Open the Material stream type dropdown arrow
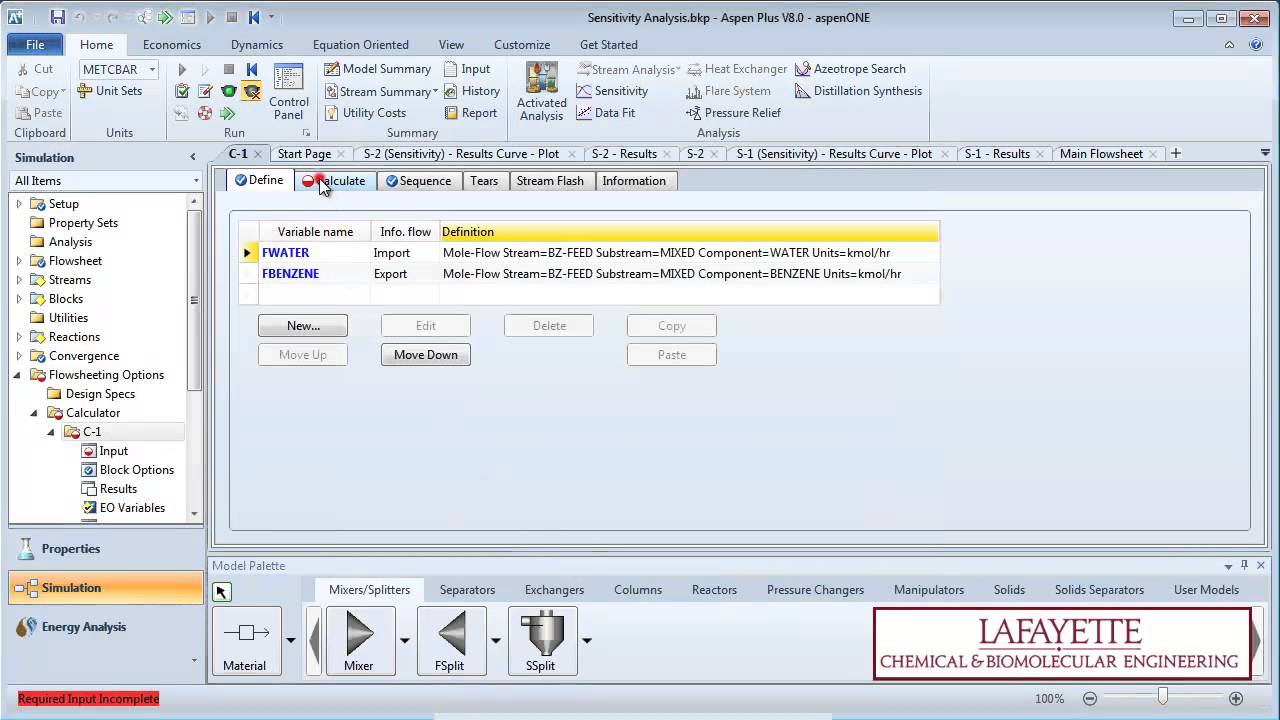This screenshot has width=1280, height=720. point(291,640)
